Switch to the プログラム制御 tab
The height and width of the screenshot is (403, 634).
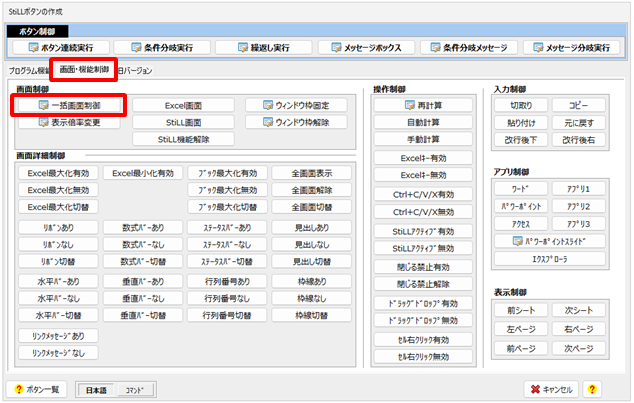(x=30, y=72)
